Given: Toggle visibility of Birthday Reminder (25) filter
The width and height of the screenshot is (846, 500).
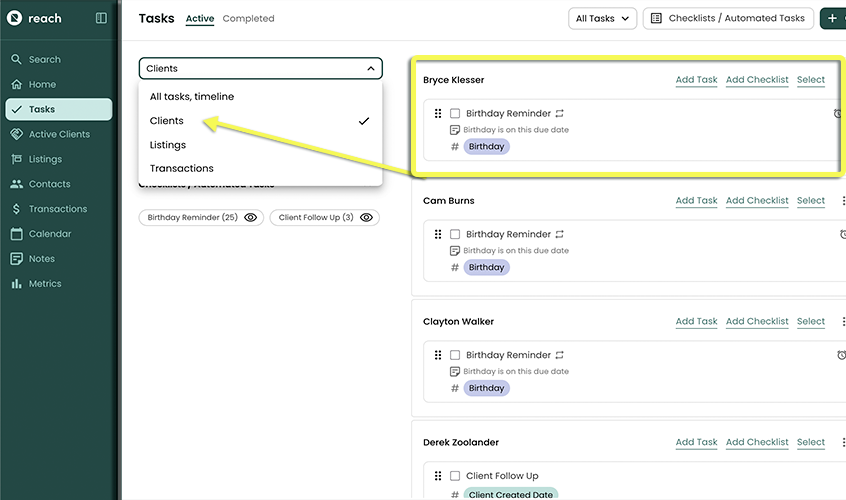Looking at the screenshot, I should click(x=251, y=217).
